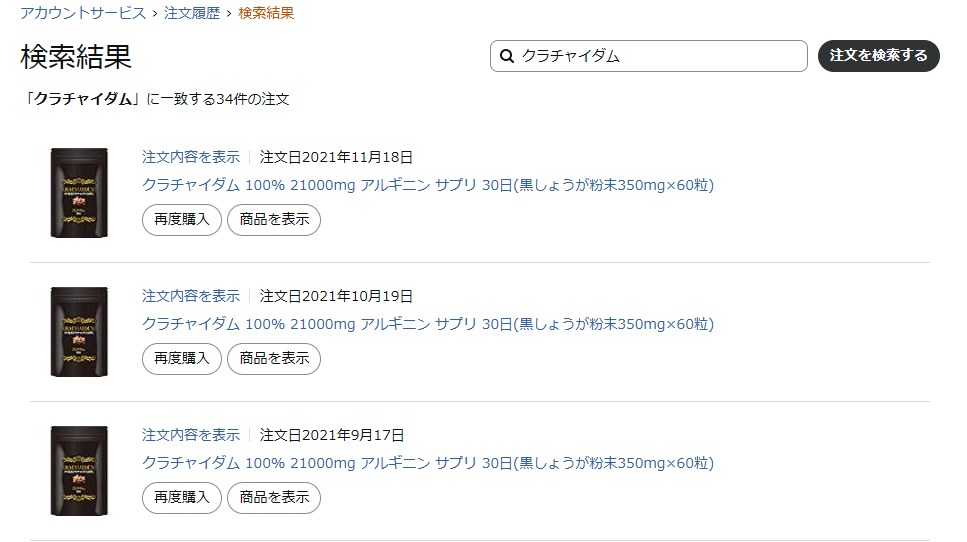Screen dimensions: 967x542
Task: Click 再度購入 for the November 18 order
Action: (182, 220)
